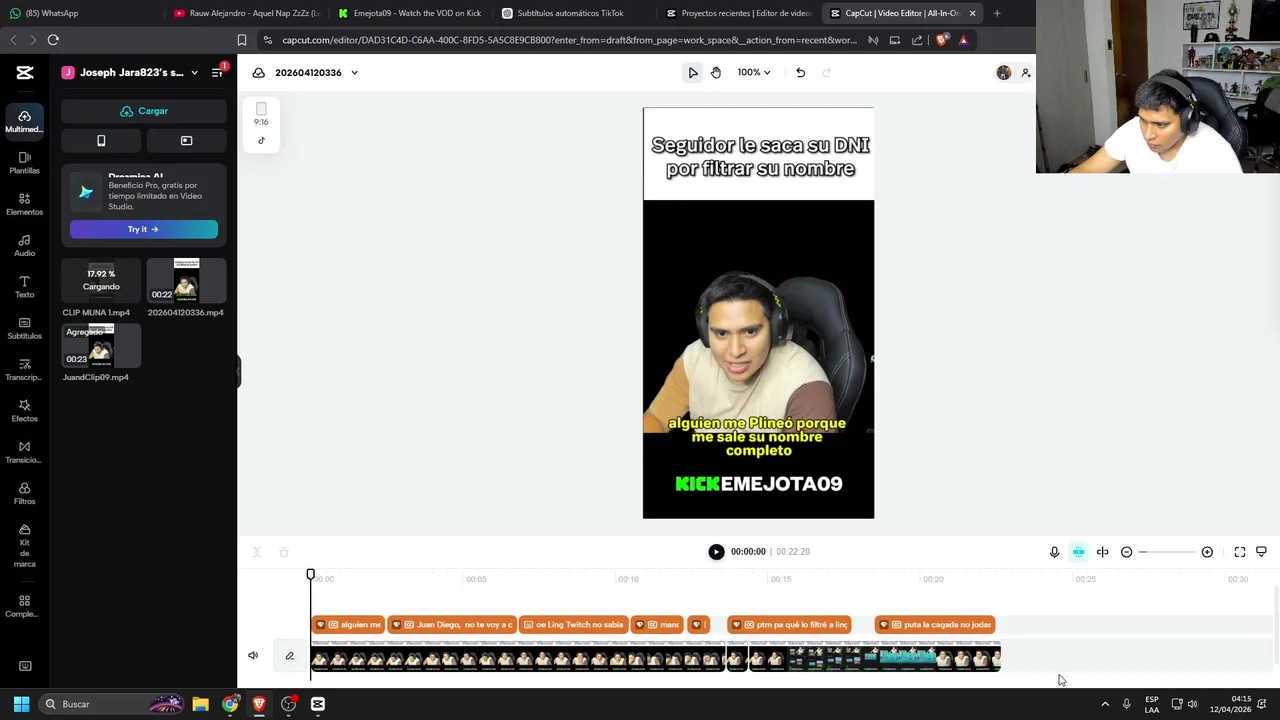Open the Filtros panel
This screenshot has height=720, width=1280.
(24, 494)
